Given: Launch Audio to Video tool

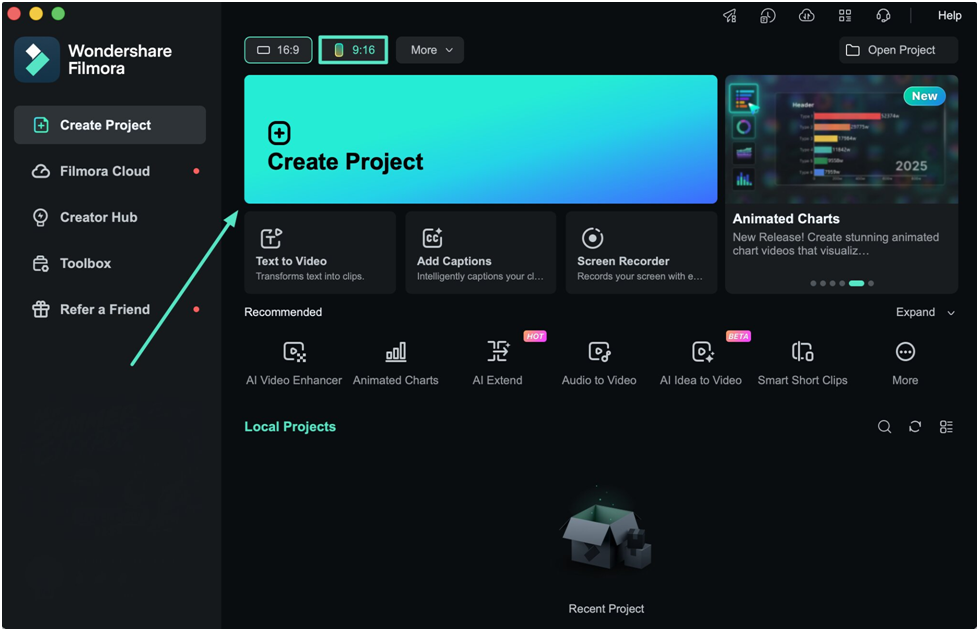Looking at the screenshot, I should pyautogui.click(x=599, y=363).
